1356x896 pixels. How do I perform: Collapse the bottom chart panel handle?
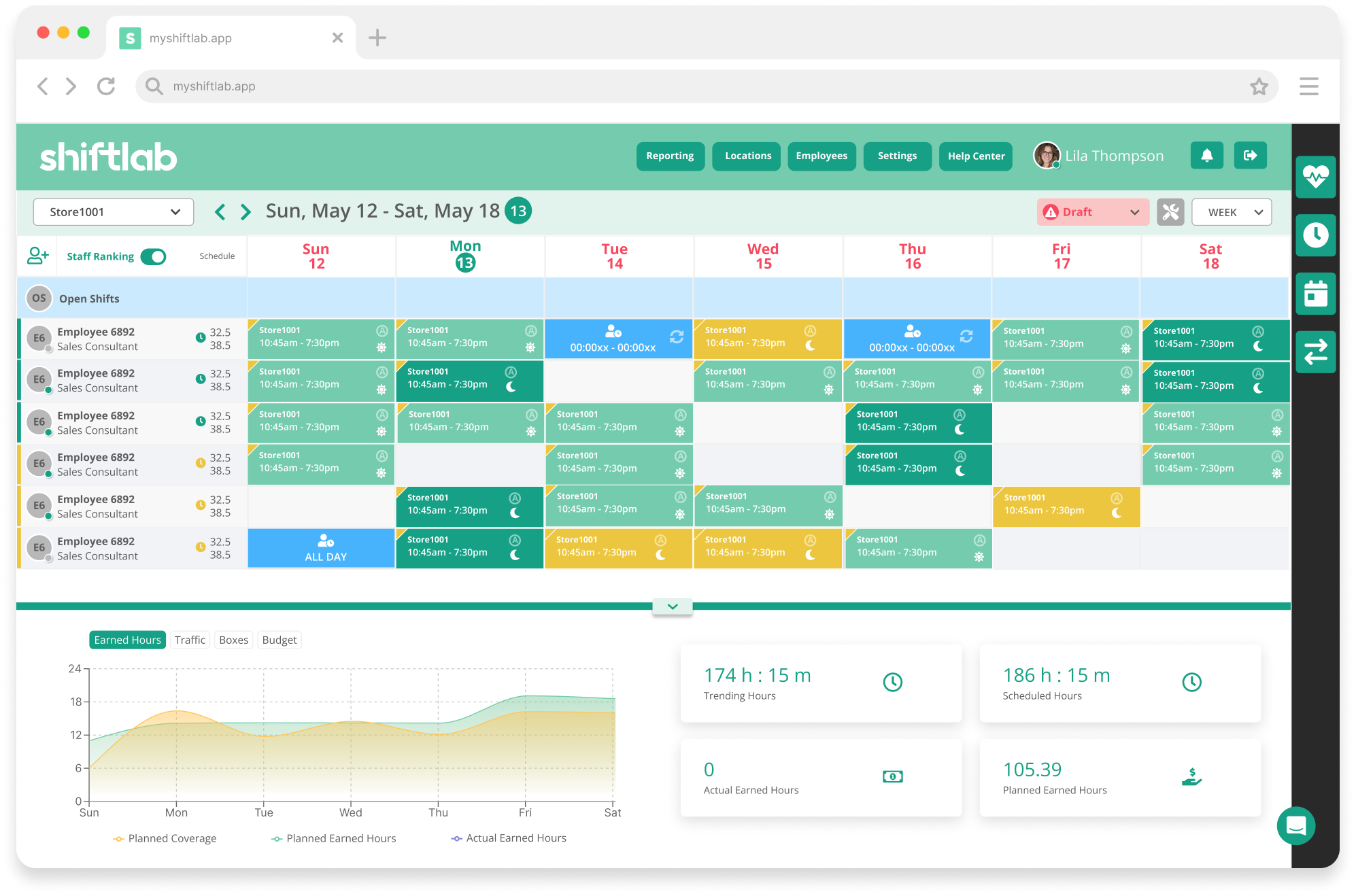click(x=672, y=606)
